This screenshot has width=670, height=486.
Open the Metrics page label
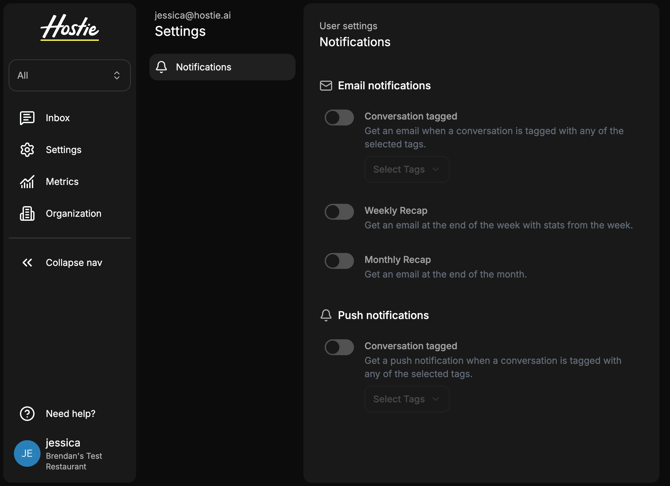click(x=62, y=182)
